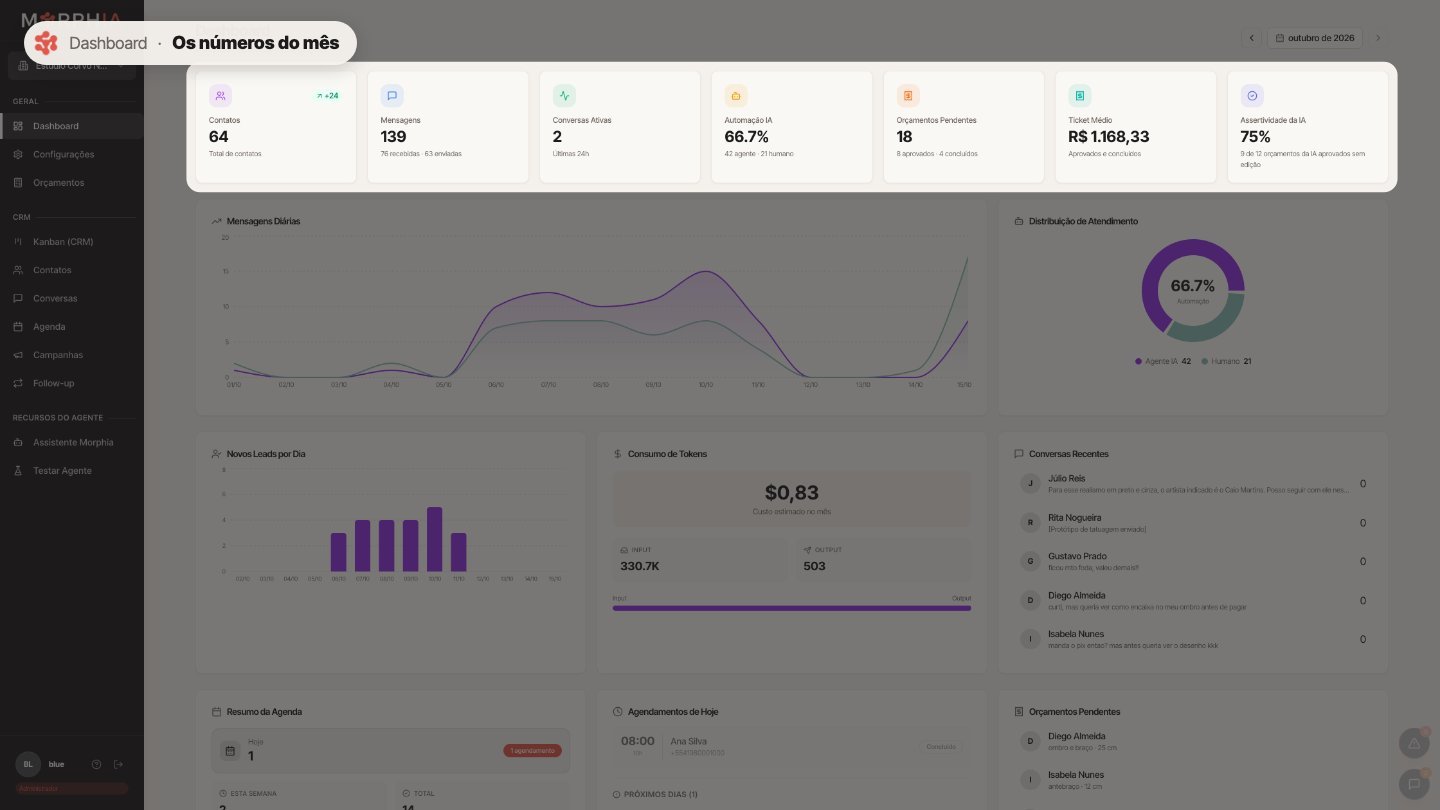The height and width of the screenshot is (810, 1440).
Task: Go to Orçamentos in the sidebar
Action: coord(72,183)
